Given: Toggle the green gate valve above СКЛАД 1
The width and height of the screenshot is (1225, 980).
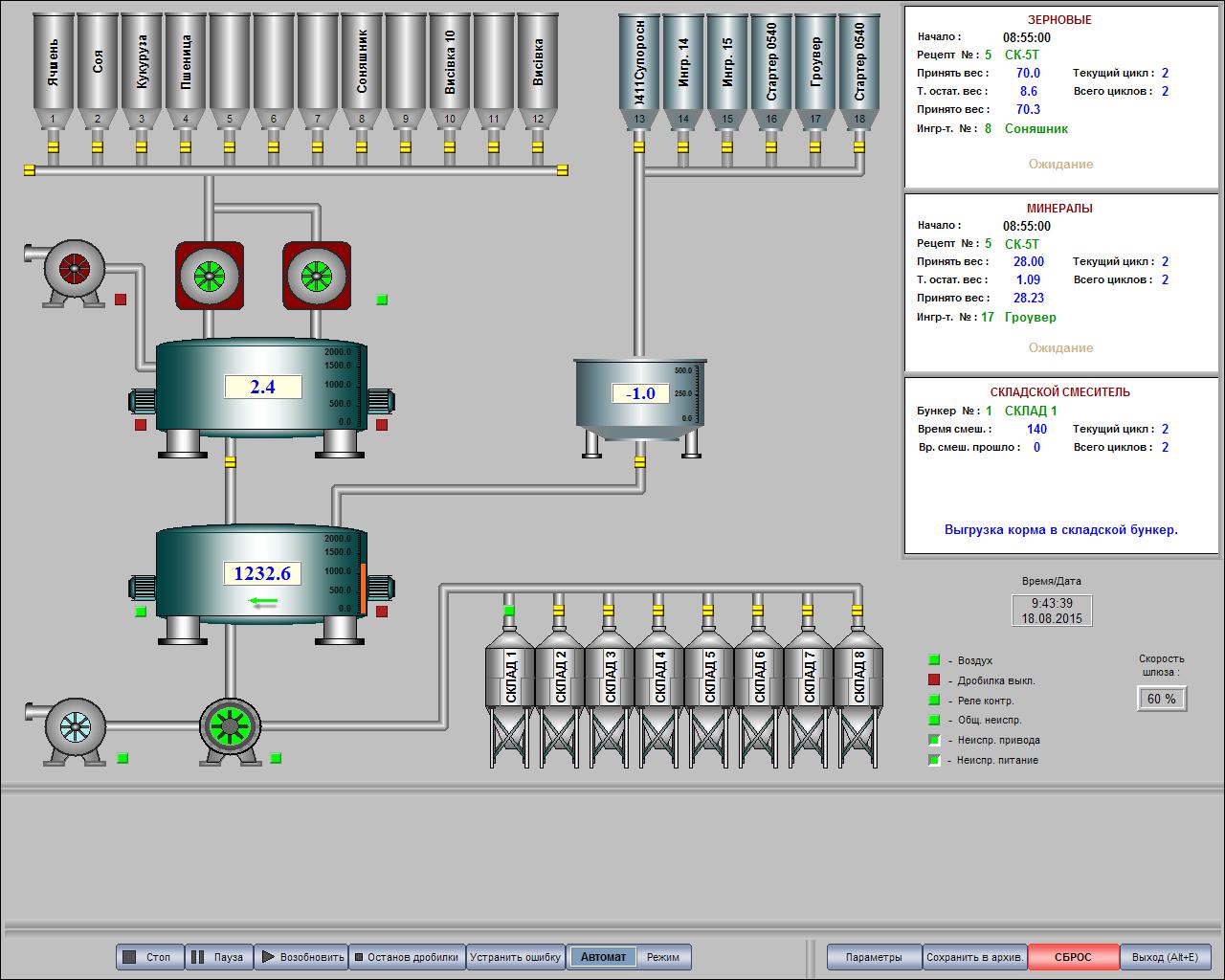Looking at the screenshot, I should coord(509,611).
